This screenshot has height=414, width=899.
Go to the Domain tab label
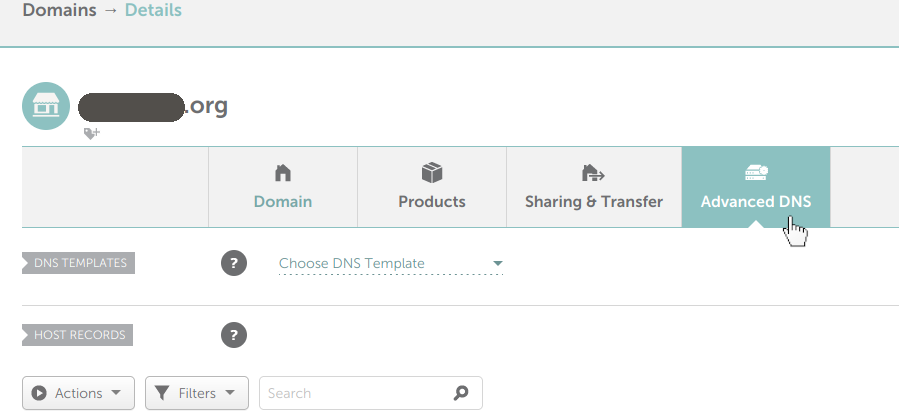pos(283,202)
